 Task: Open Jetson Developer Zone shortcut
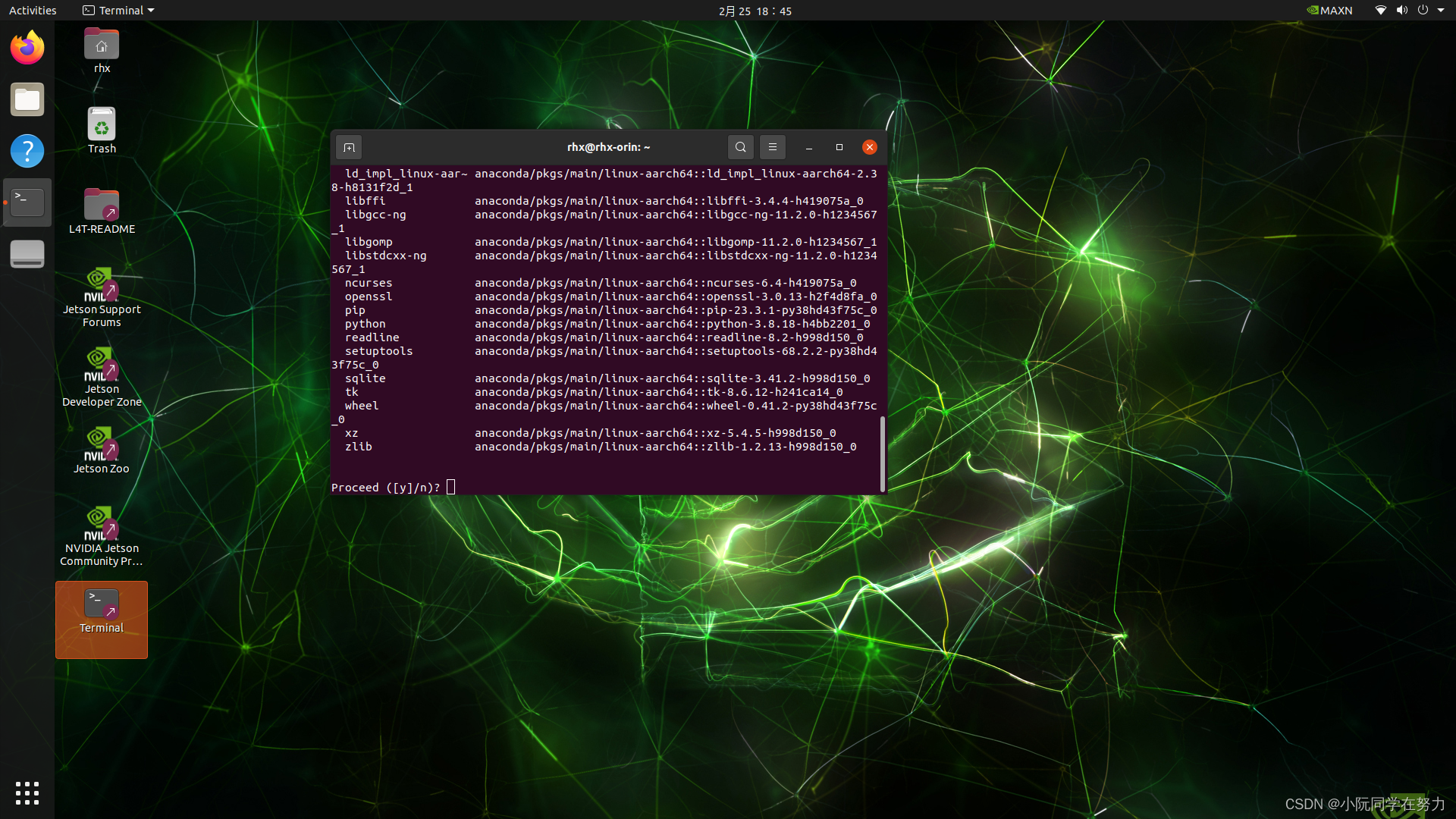coord(102,377)
